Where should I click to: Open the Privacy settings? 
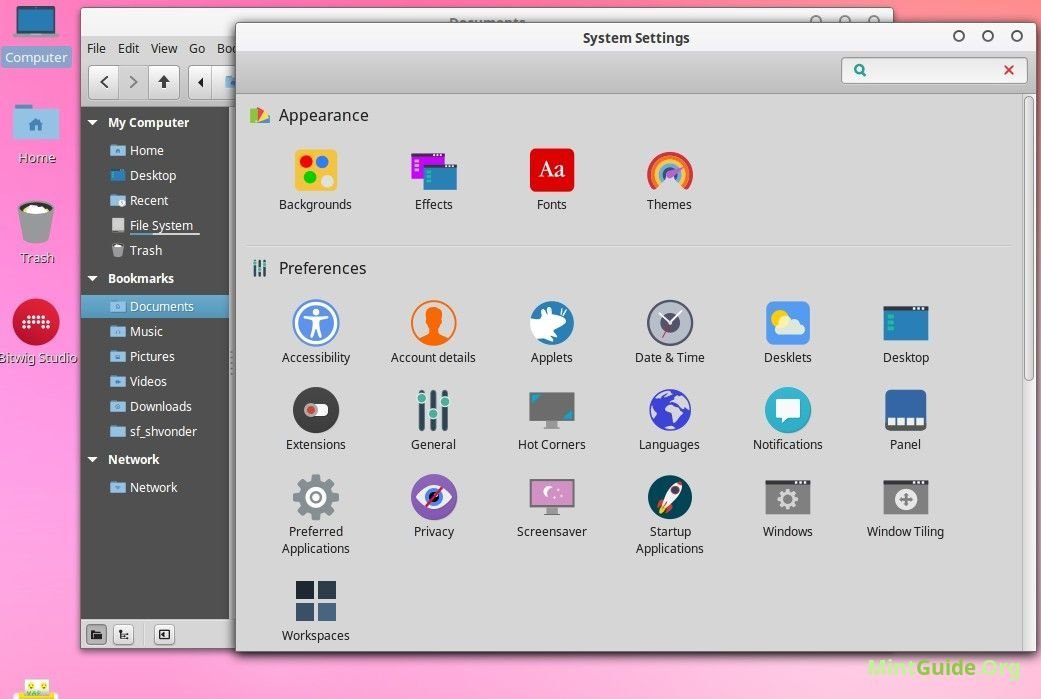pos(433,496)
